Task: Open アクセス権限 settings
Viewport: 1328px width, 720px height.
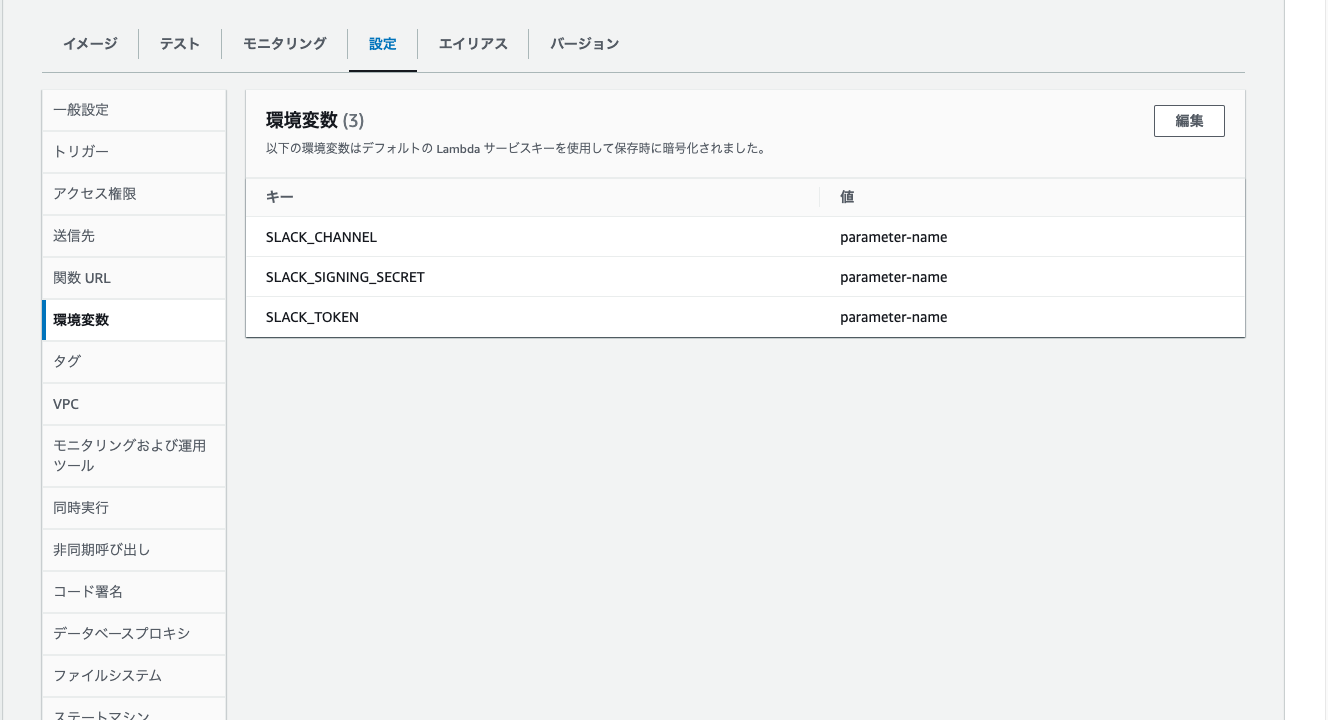Action: [134, 194]
